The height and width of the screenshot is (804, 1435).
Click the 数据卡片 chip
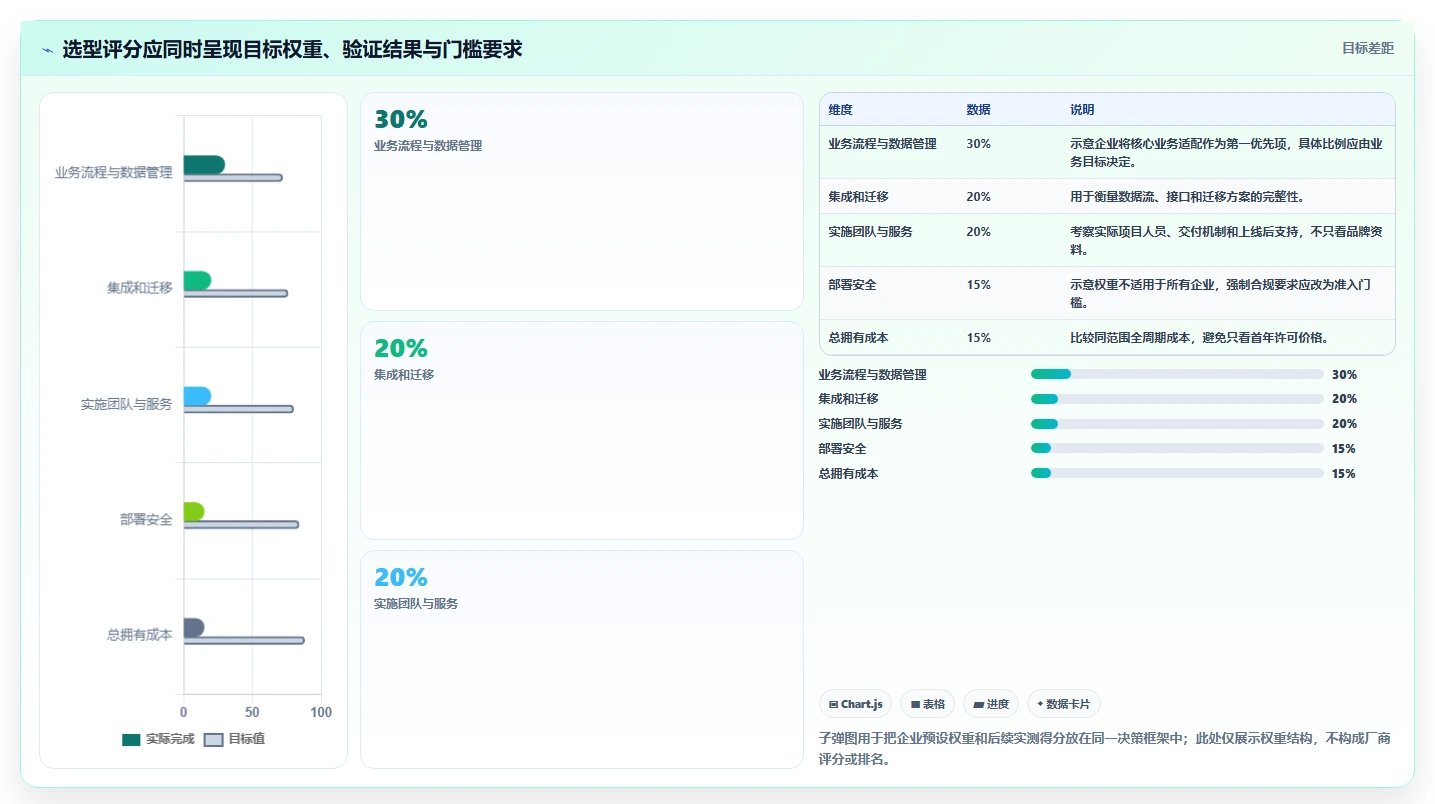click(1064, 704)
